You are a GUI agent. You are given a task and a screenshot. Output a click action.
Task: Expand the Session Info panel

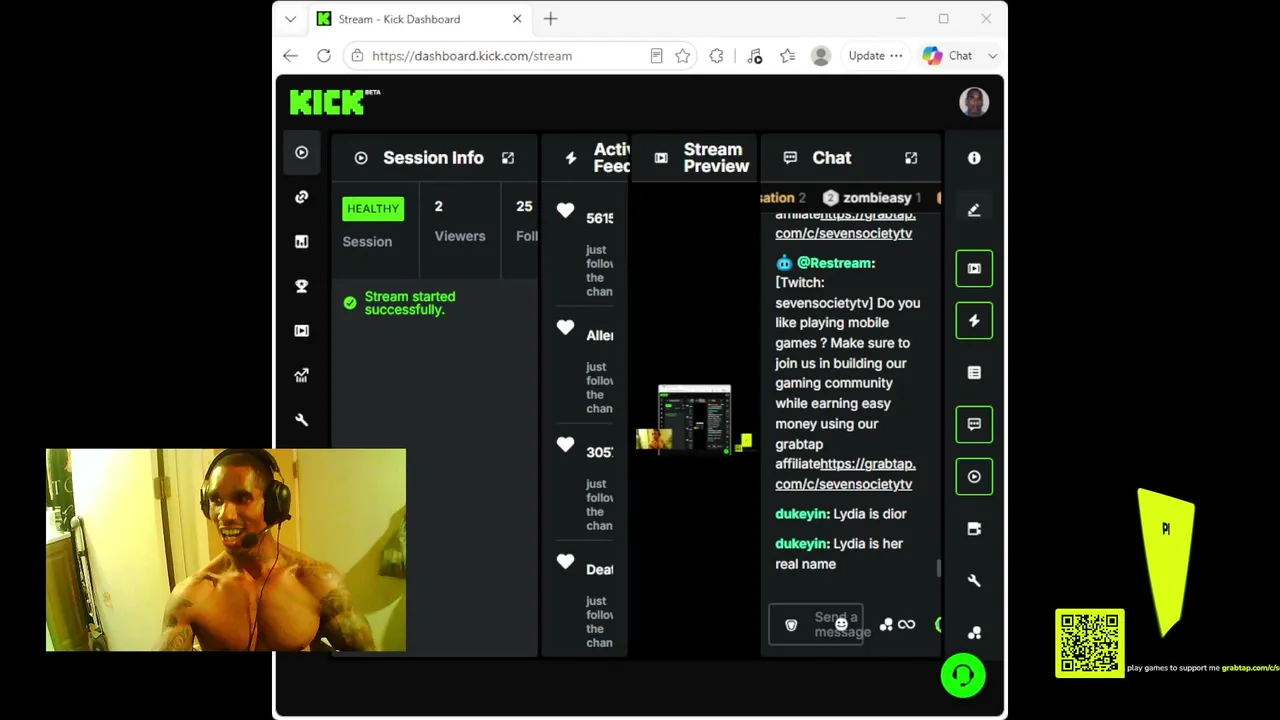(508, 158)
